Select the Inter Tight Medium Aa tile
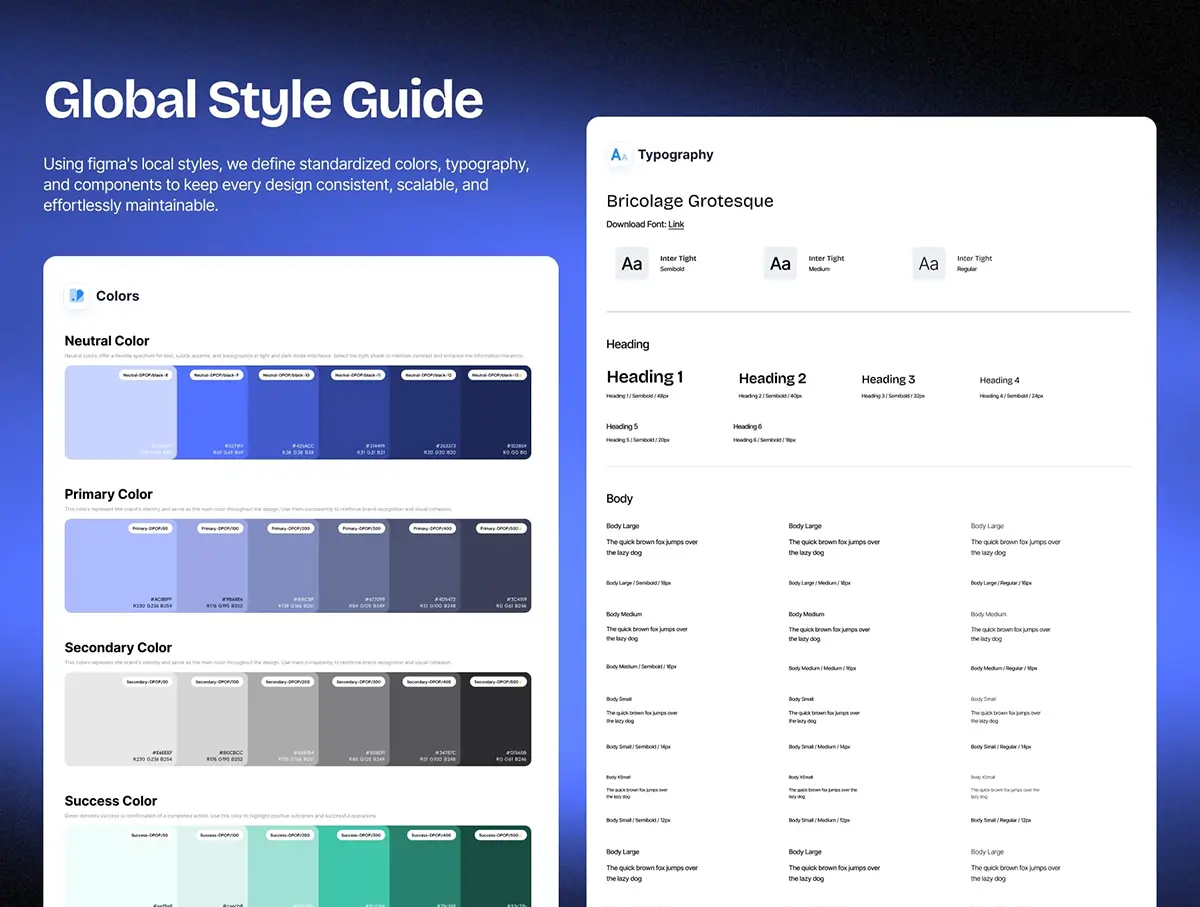 (780, 264)
